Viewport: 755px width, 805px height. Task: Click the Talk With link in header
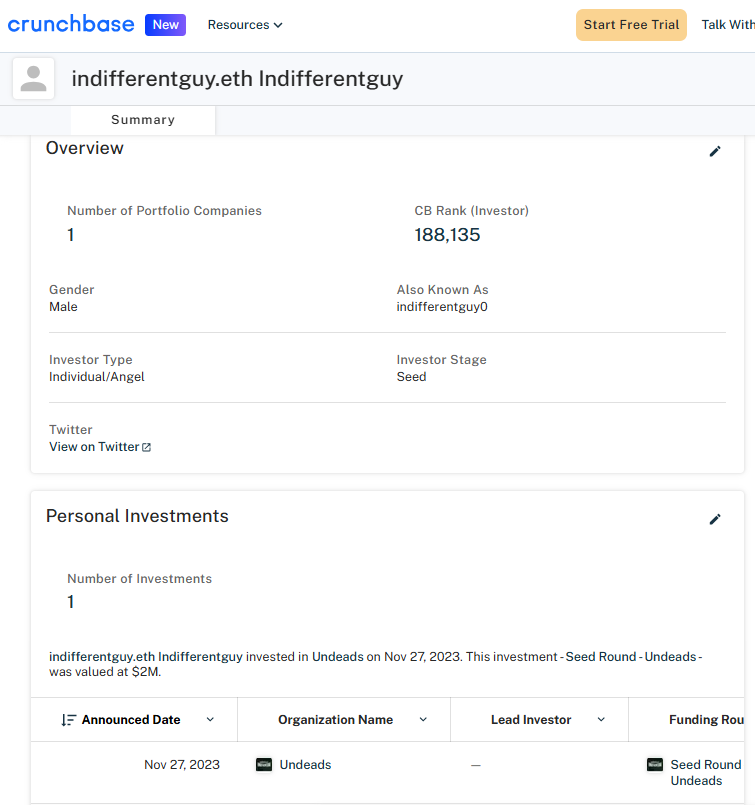(x=727, y=25)
